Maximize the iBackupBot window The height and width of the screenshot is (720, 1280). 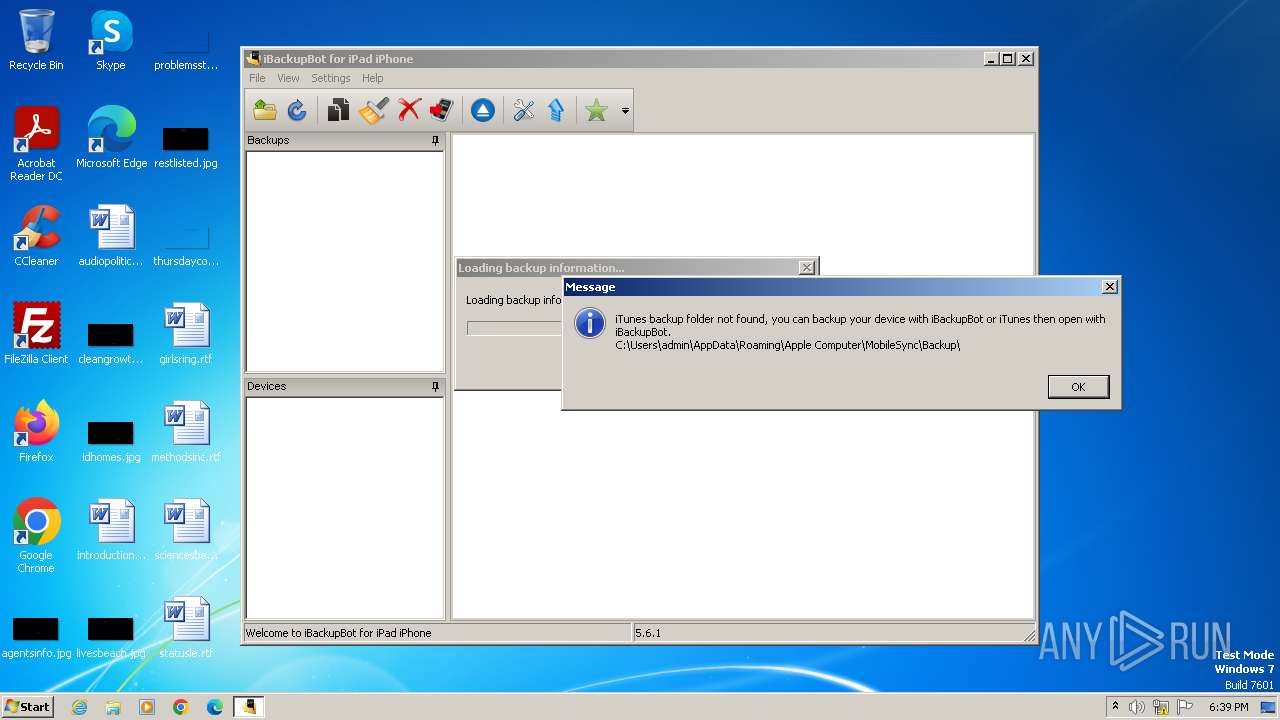tap(1008, 59)
